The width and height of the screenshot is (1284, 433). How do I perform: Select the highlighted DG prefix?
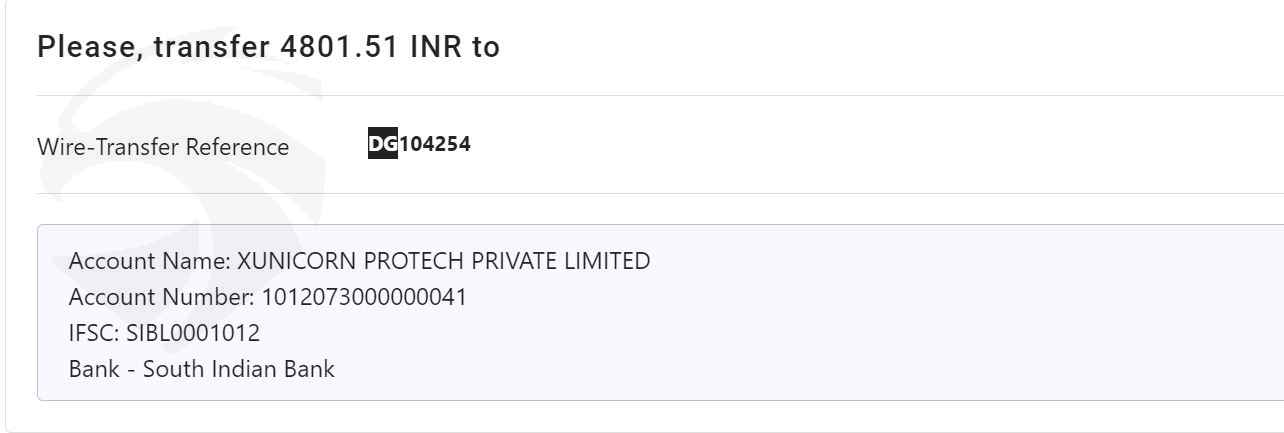point(383,144)
